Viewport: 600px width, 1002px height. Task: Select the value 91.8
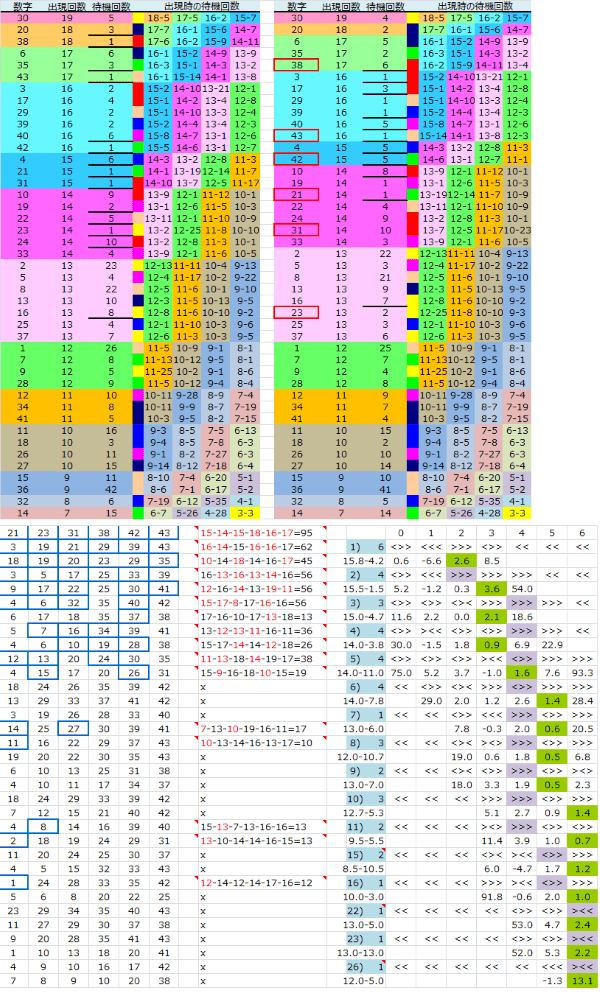[x=491, y=897]
